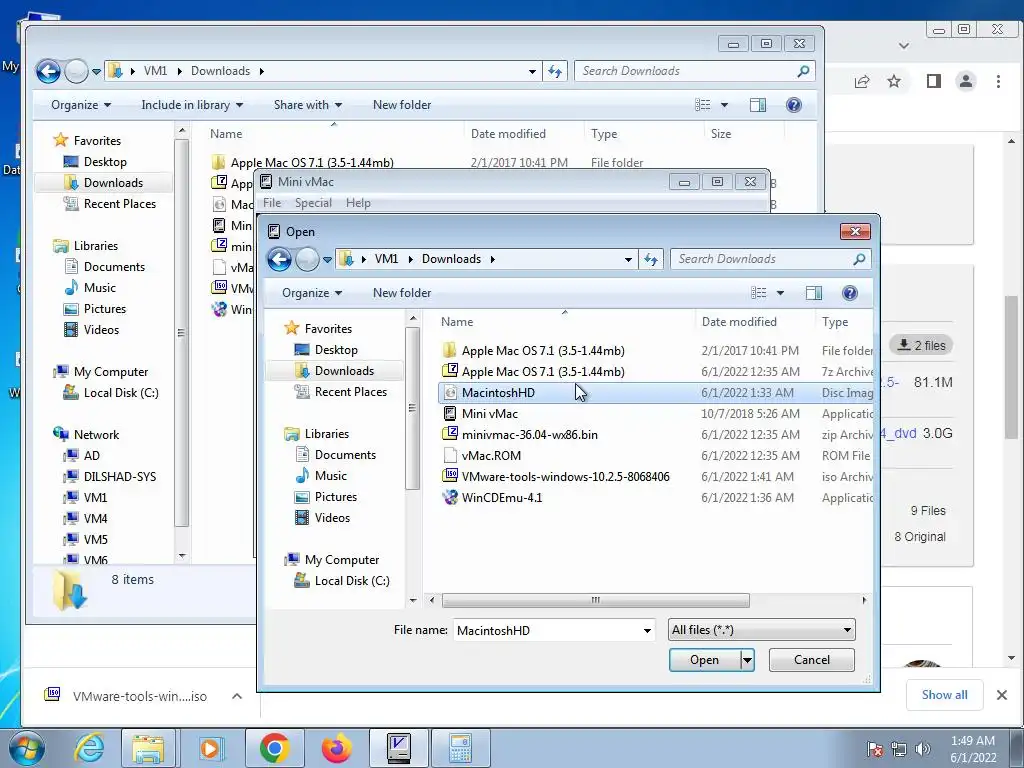Click the Windows Start button
This screenshot has height=768, width=1024.
(27, 748)
